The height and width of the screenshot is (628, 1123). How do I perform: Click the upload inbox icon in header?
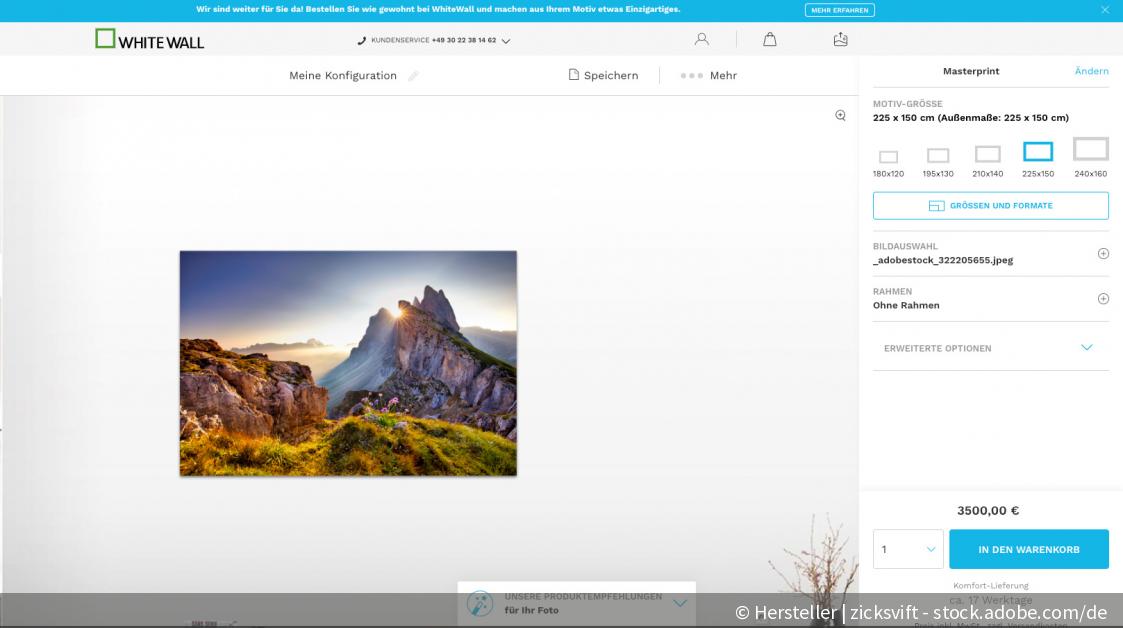(x=840, y=39)
